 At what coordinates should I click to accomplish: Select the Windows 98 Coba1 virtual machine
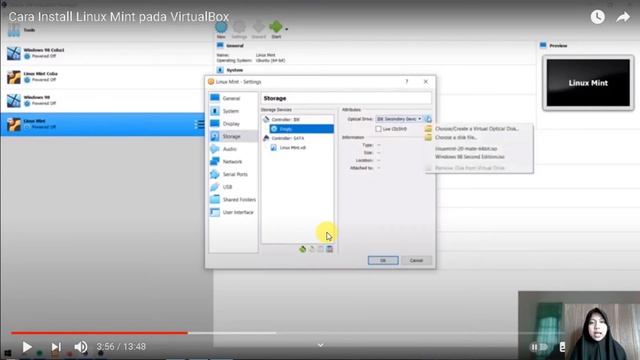[x=106, y=53]
